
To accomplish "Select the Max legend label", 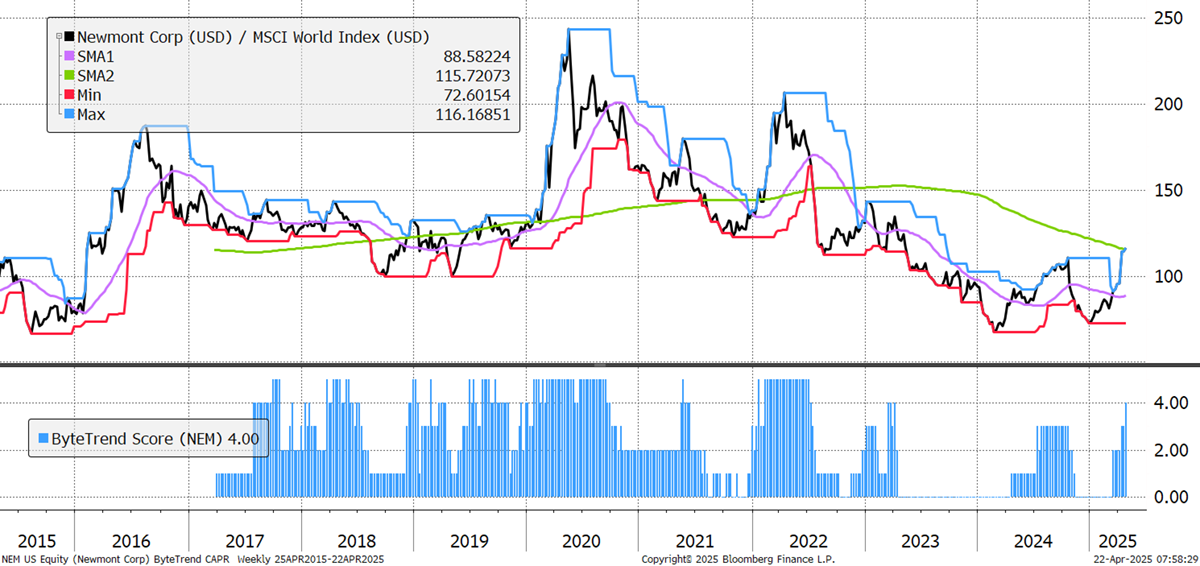I will coord(91,114).
